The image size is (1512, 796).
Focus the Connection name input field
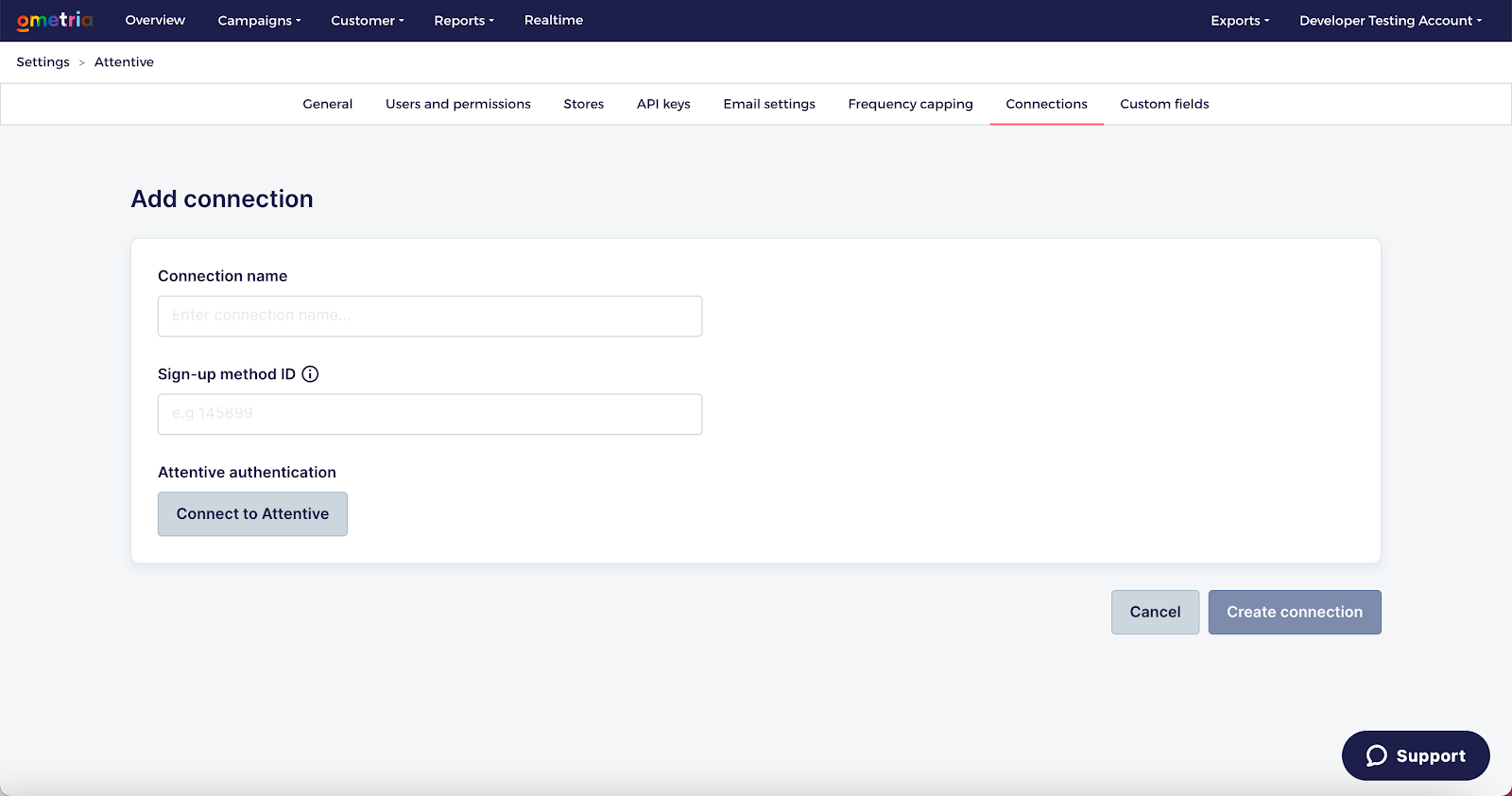[x=430, y=316]
